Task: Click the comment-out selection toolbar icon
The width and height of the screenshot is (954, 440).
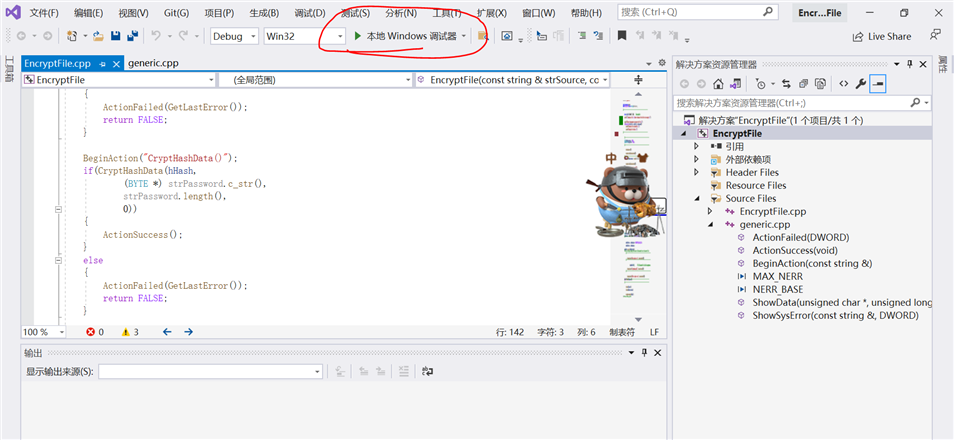Action: click(x=582, y=37)
